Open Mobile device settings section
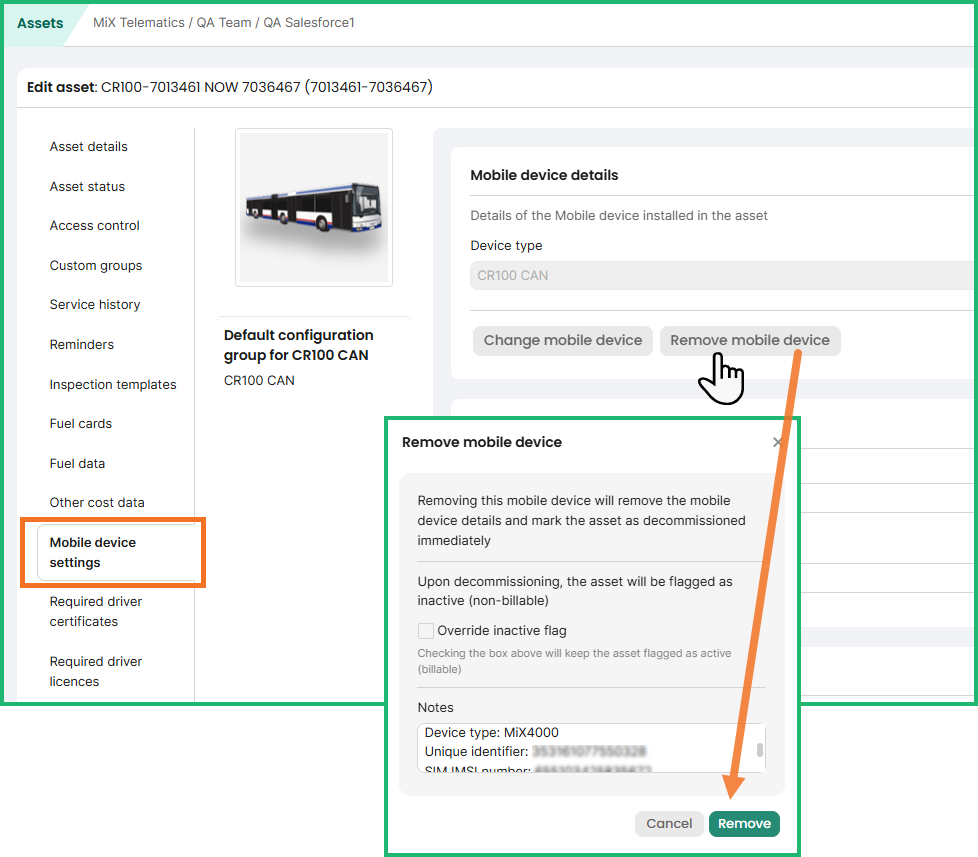 93,552
